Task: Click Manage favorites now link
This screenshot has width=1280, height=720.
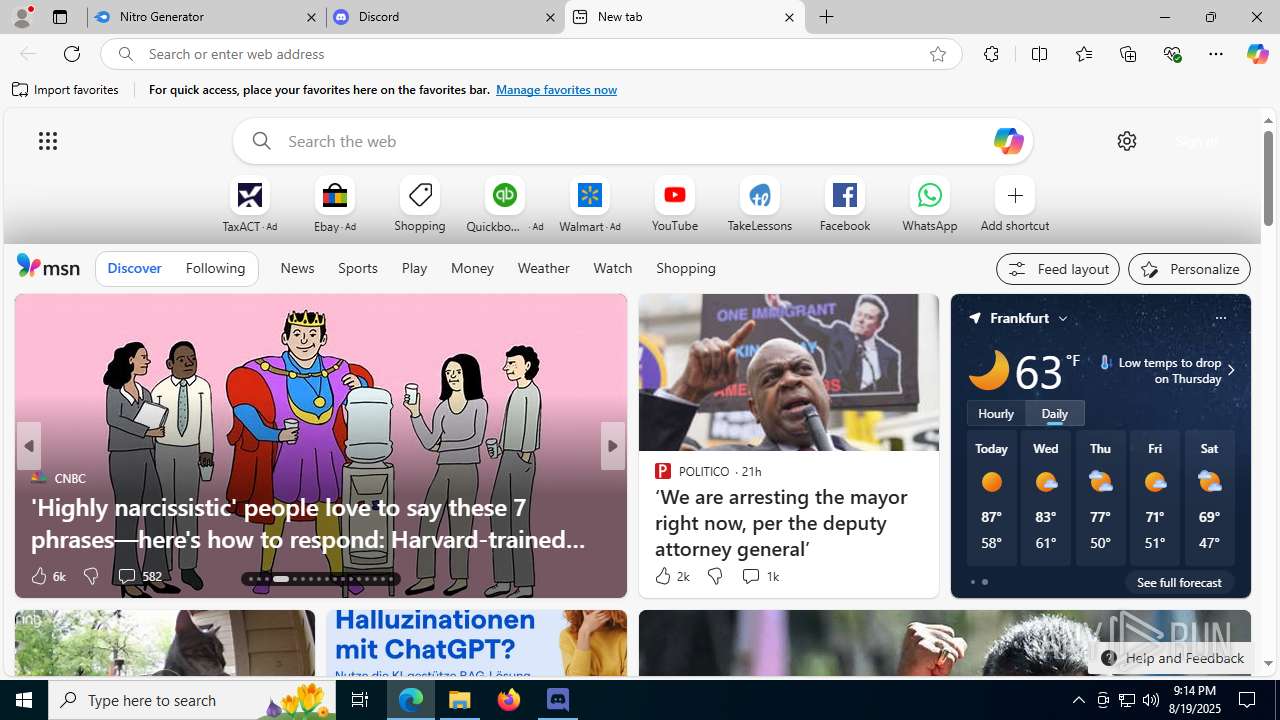Action: (x=556, y=90)
